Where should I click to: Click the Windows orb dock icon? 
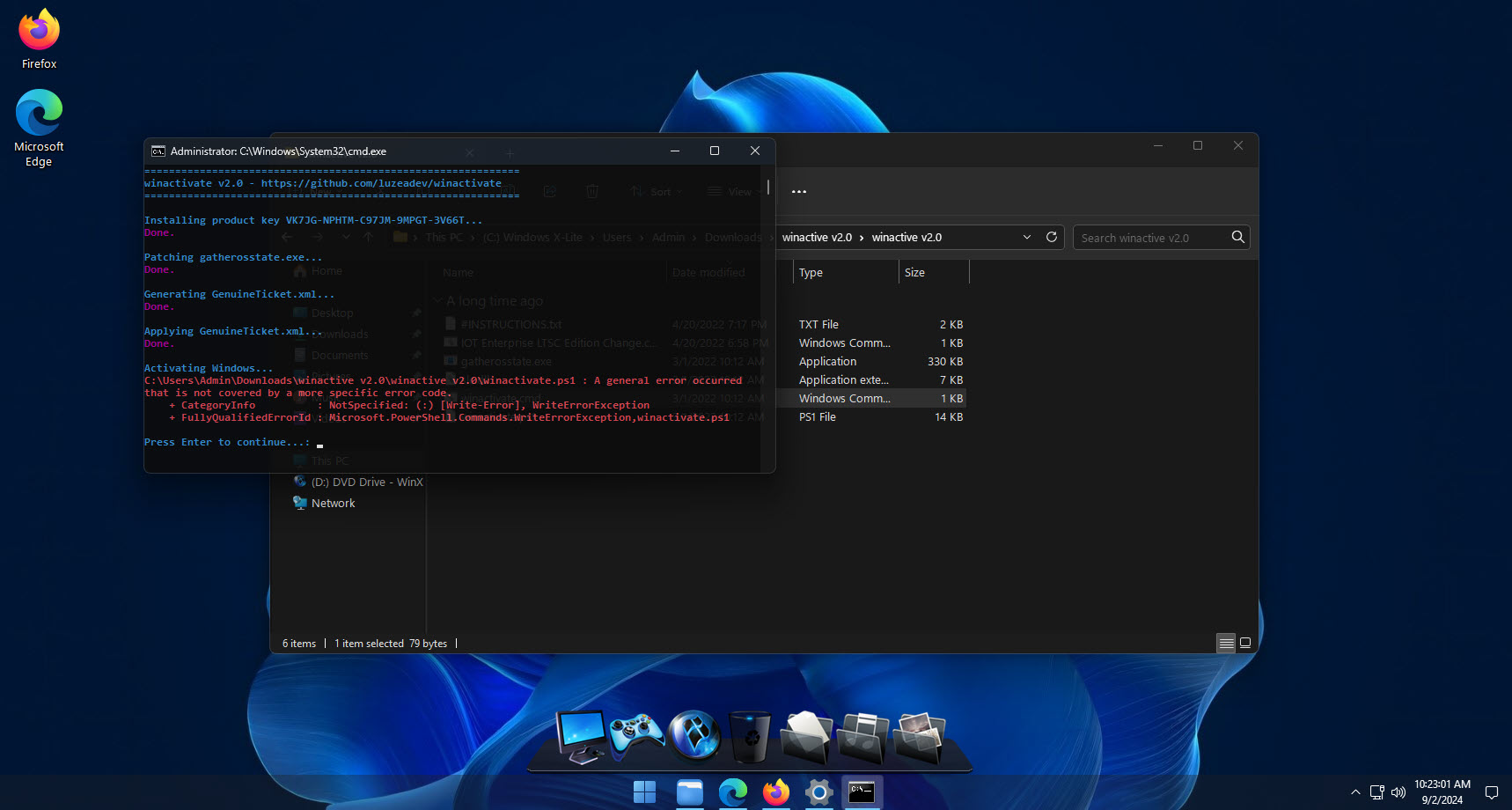coord(694,735)
